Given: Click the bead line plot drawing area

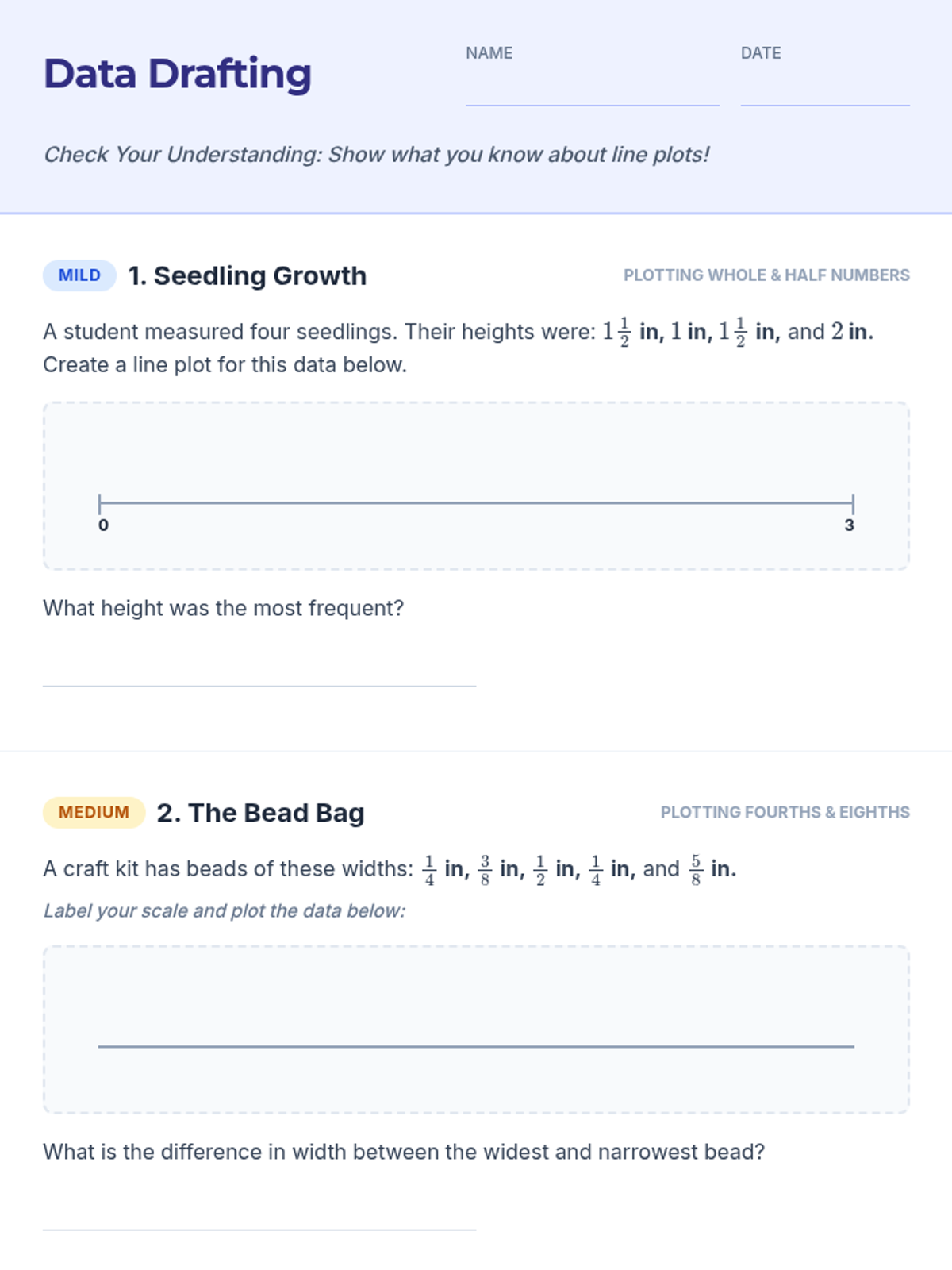Looking at the screenshot, I should click(x=476, y=1029).
